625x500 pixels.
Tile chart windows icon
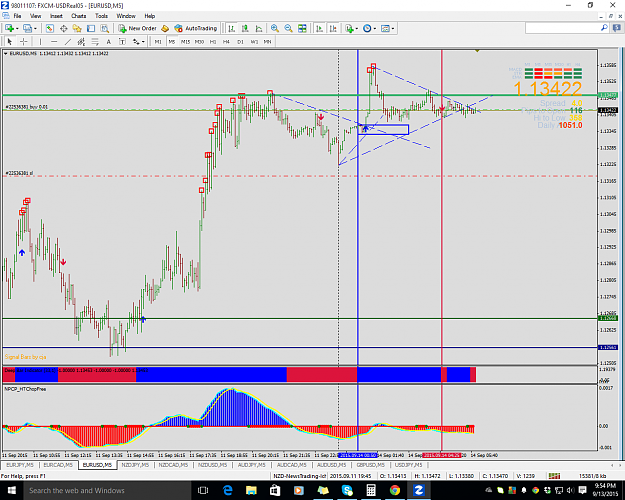(302, 28)
